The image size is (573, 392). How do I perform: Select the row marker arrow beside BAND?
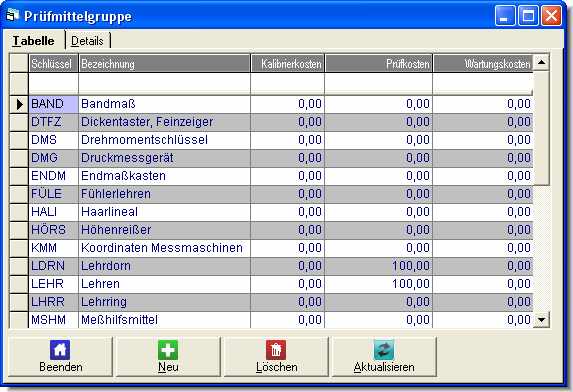coord(19,104)
